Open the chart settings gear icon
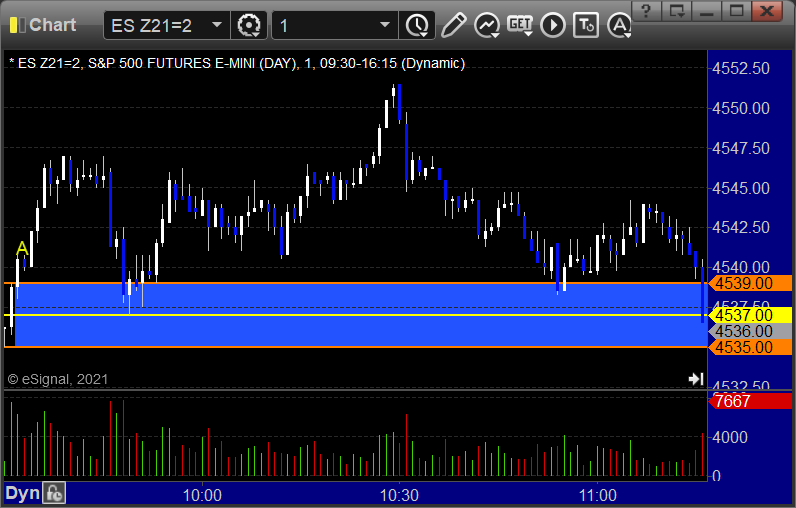Viewport: 796px width, 508px height. (x=249, y=25)
